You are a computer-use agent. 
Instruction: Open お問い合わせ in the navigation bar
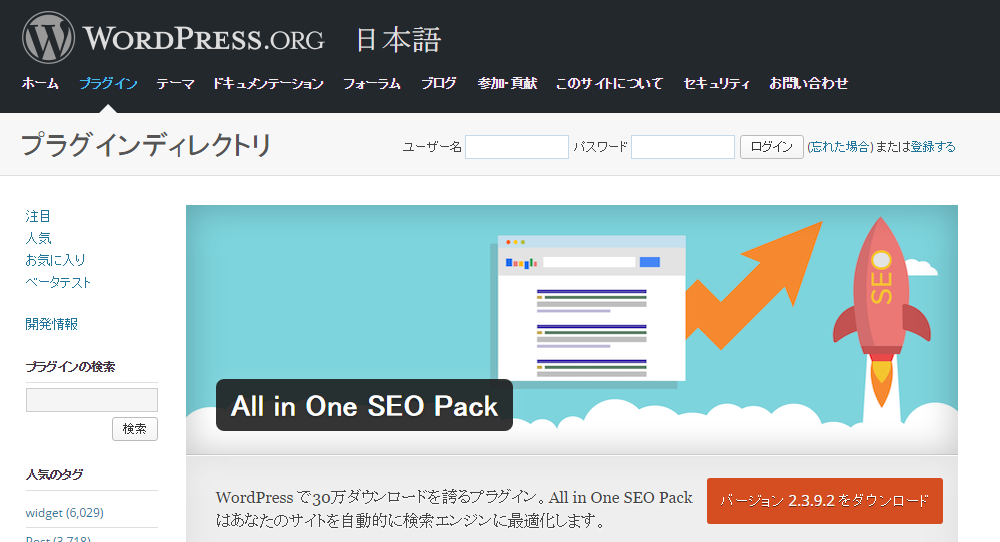pos(808,84)
